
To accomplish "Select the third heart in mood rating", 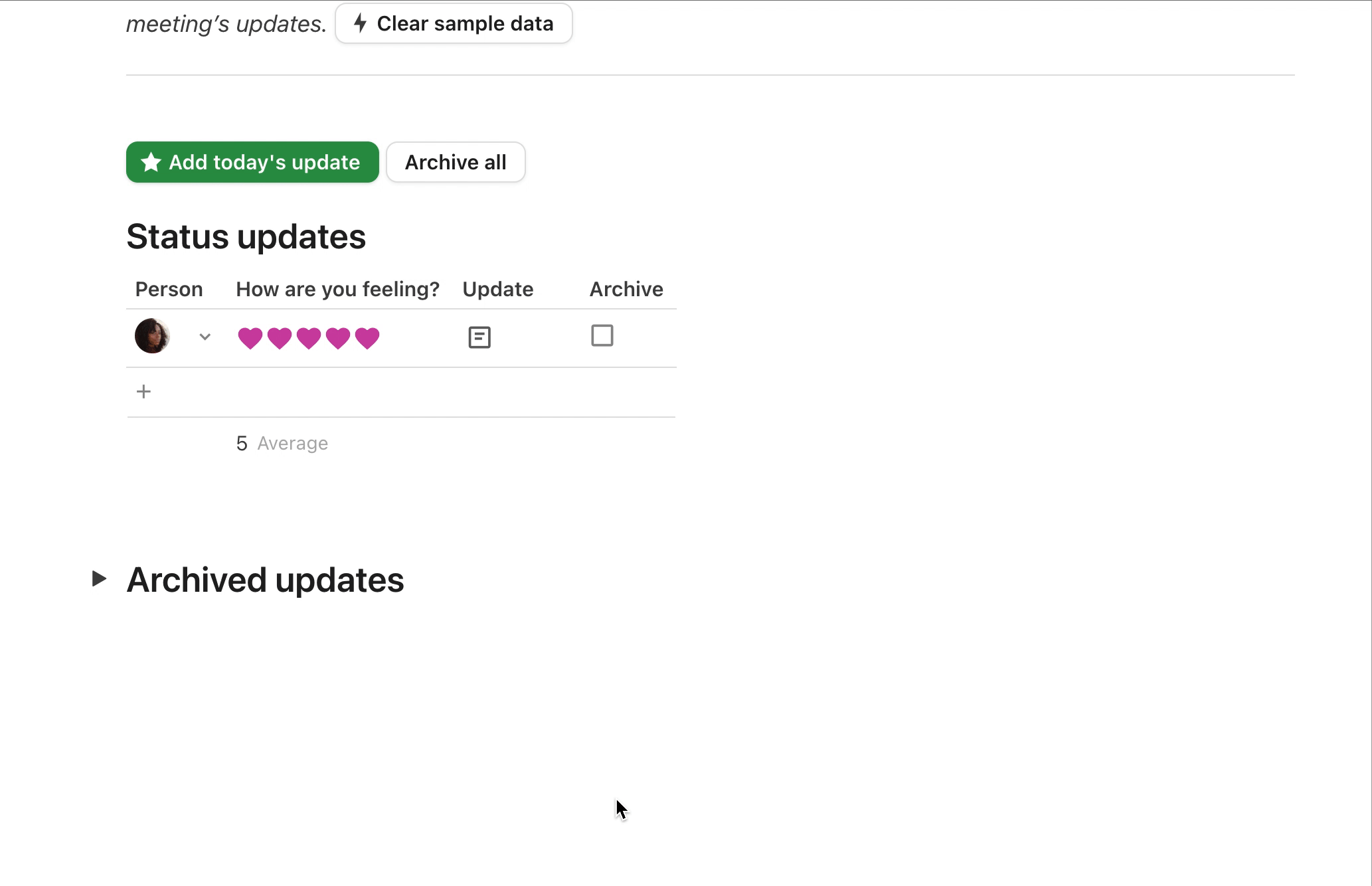I will pyautogui.click(x=308, y=337).
